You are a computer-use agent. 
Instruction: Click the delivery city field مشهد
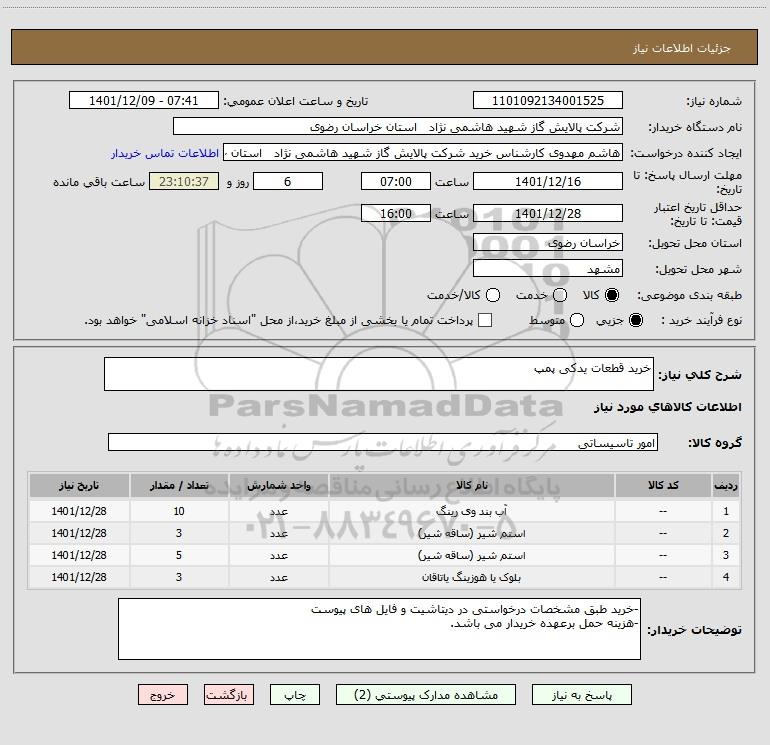(x=548, y=269)
